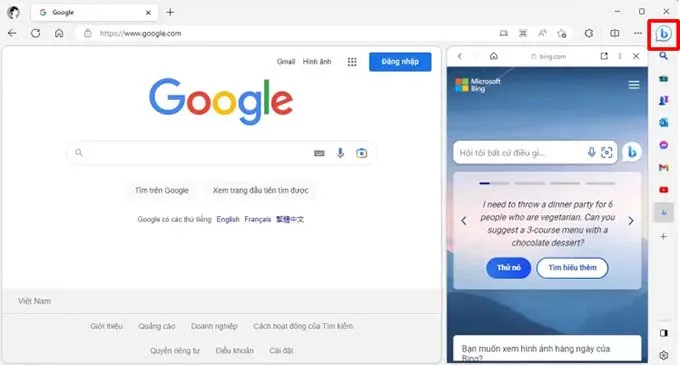Show next Bing suggestion card
Viewport: 680px width, 365px height.
(x=631, y=221)
